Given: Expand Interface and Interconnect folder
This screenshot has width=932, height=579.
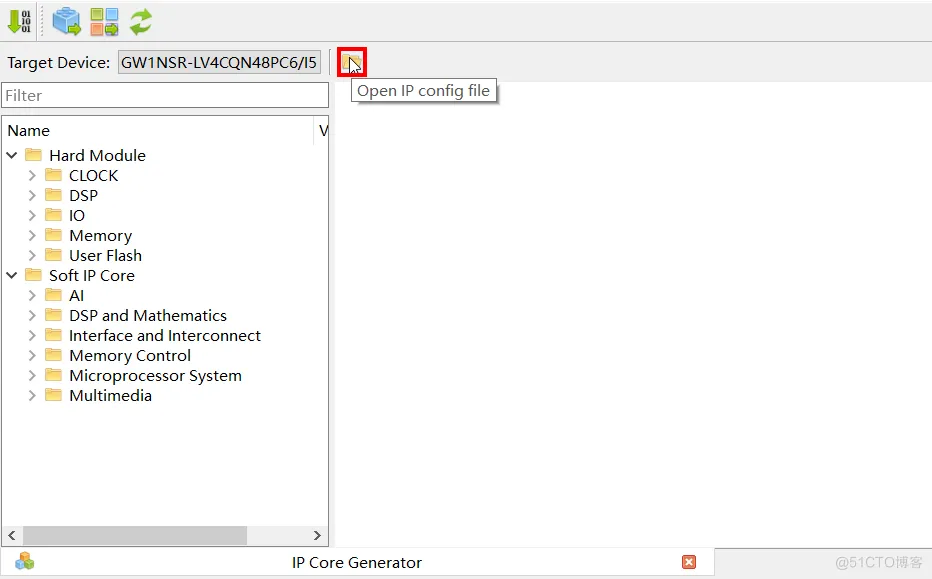Looking at the screenshot, I should point(32,335).
